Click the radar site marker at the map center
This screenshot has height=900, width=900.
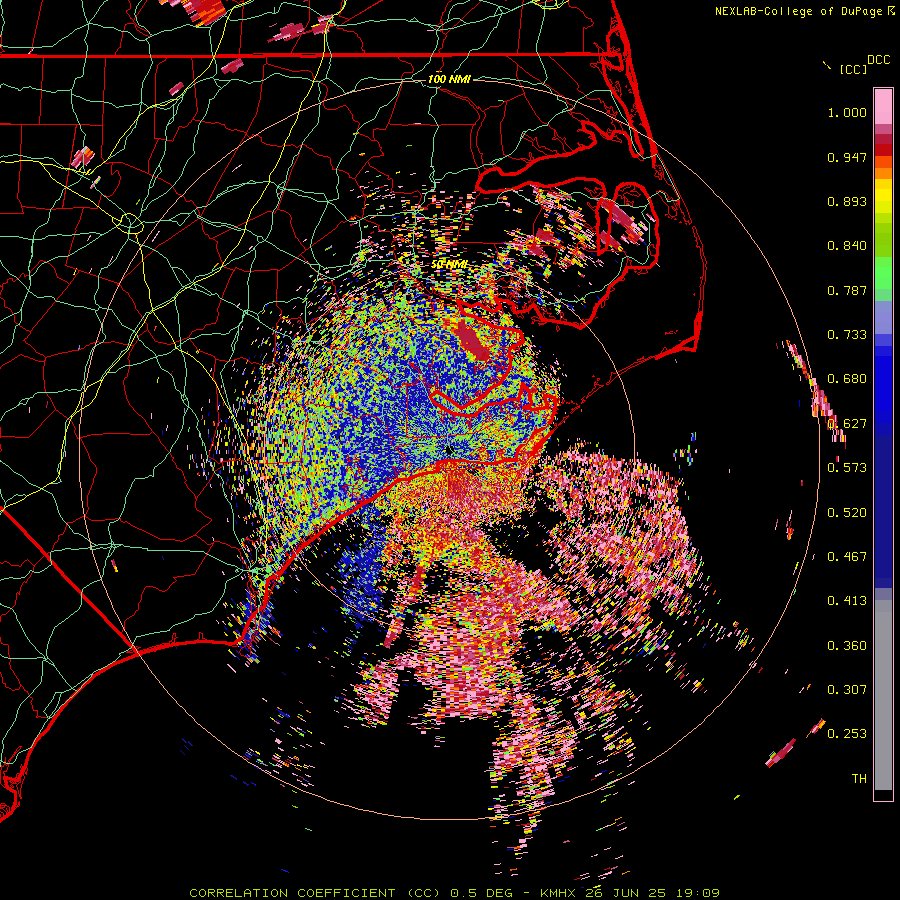[448, 451]
